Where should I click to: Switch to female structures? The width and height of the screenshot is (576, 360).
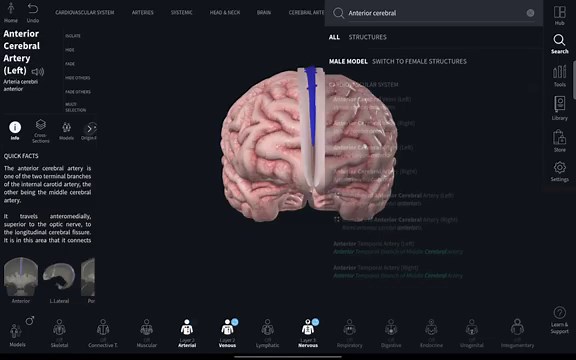[419, 61]
